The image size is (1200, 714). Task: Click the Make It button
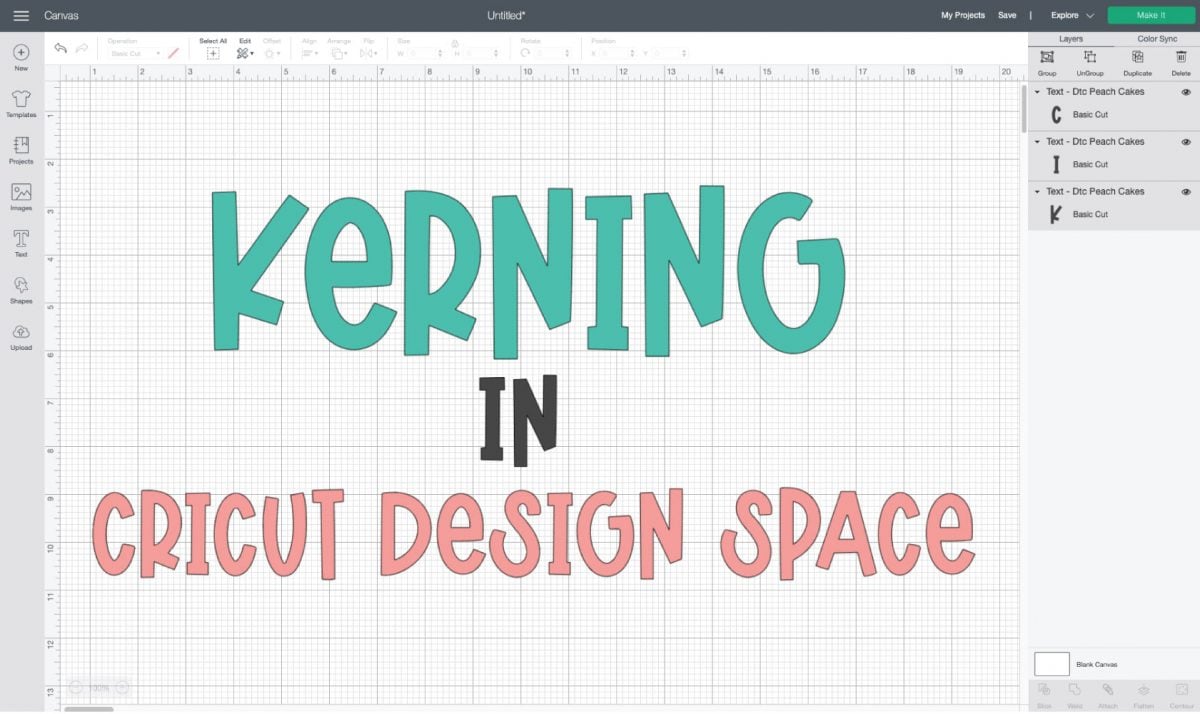coord(1150,15)
